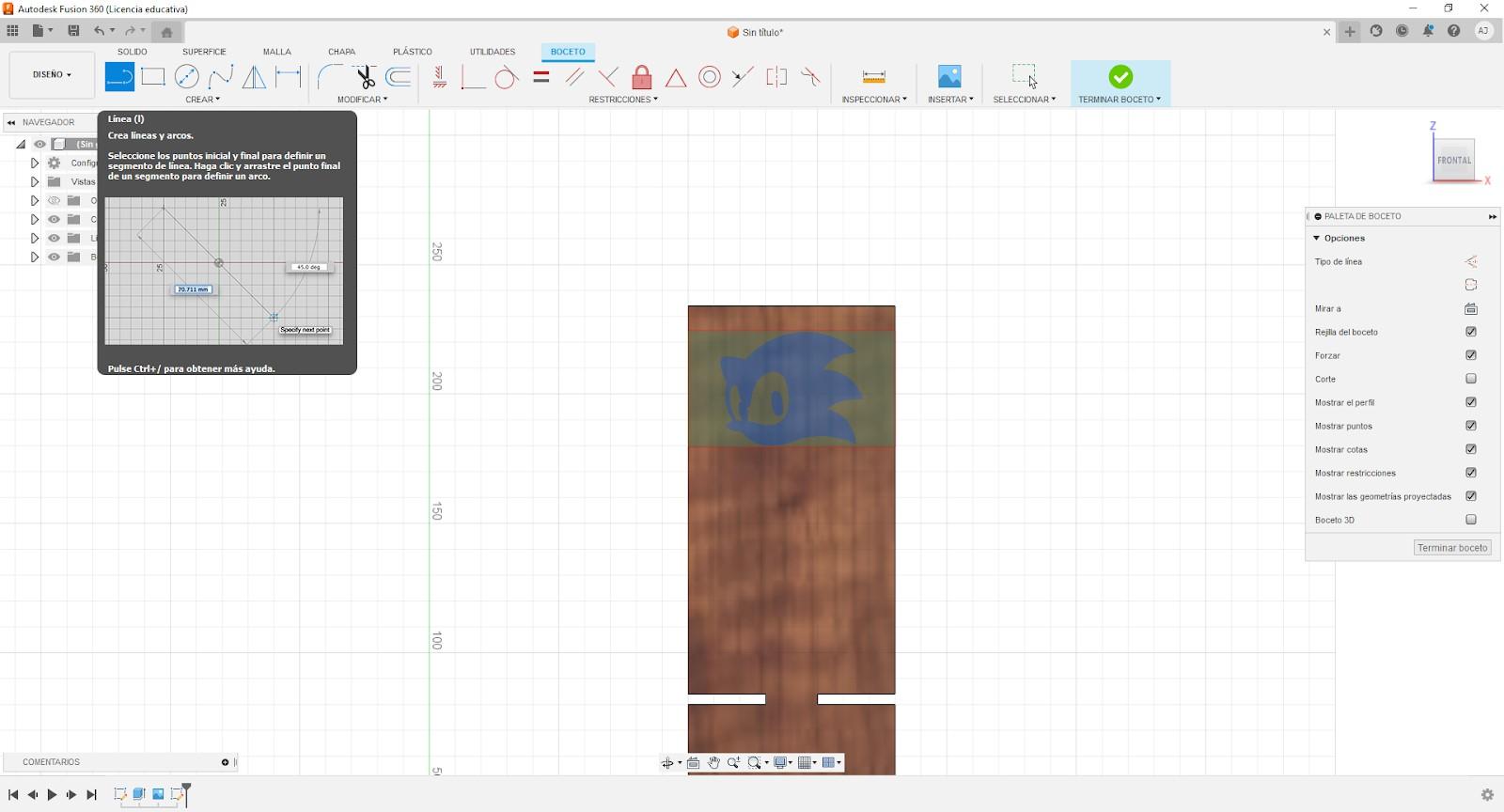Select the two-point Rectangle tool
Screen dimensions: 1504x812
coord(153,77)
